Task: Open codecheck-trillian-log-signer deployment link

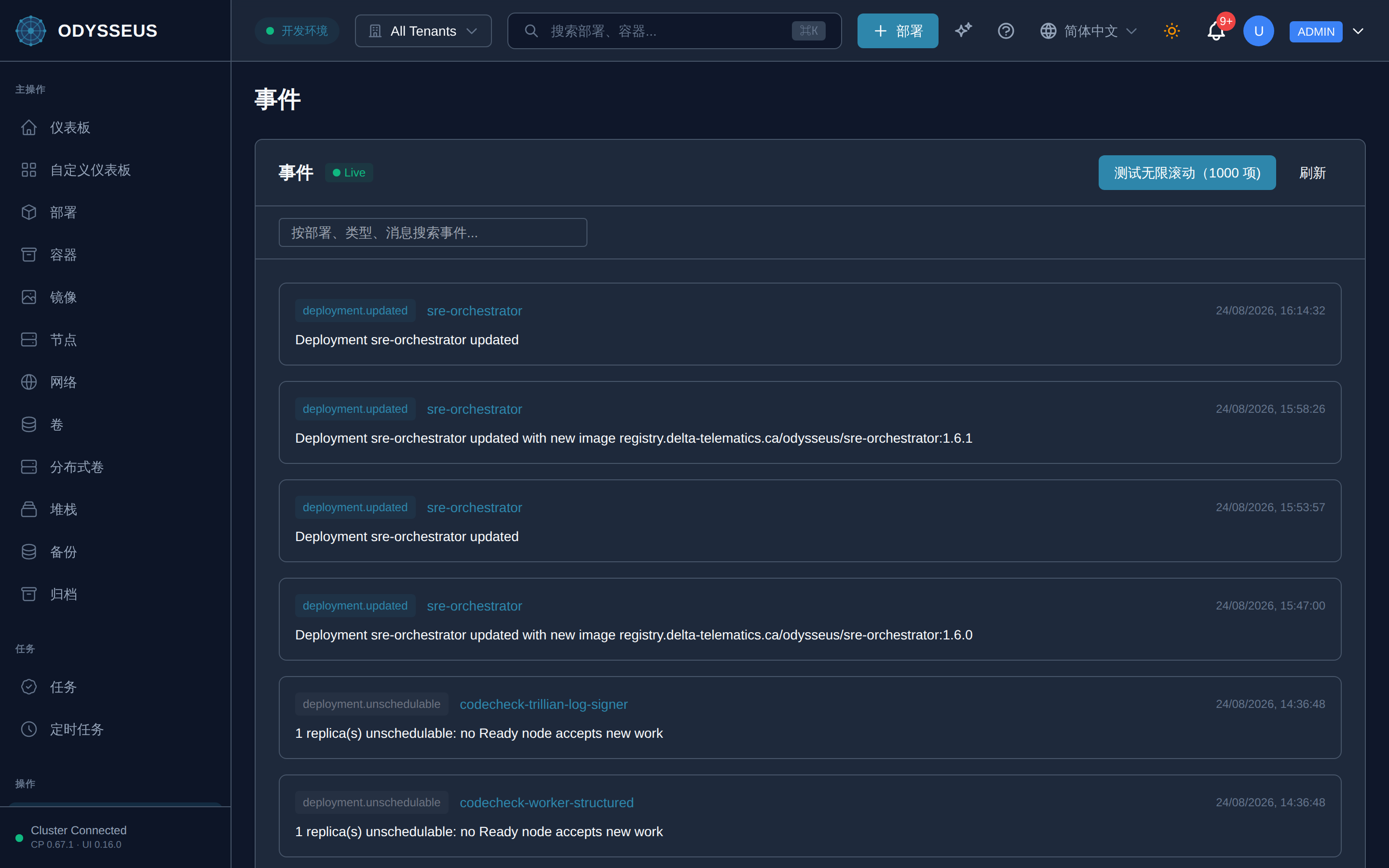Action: (x=544, y=705)
